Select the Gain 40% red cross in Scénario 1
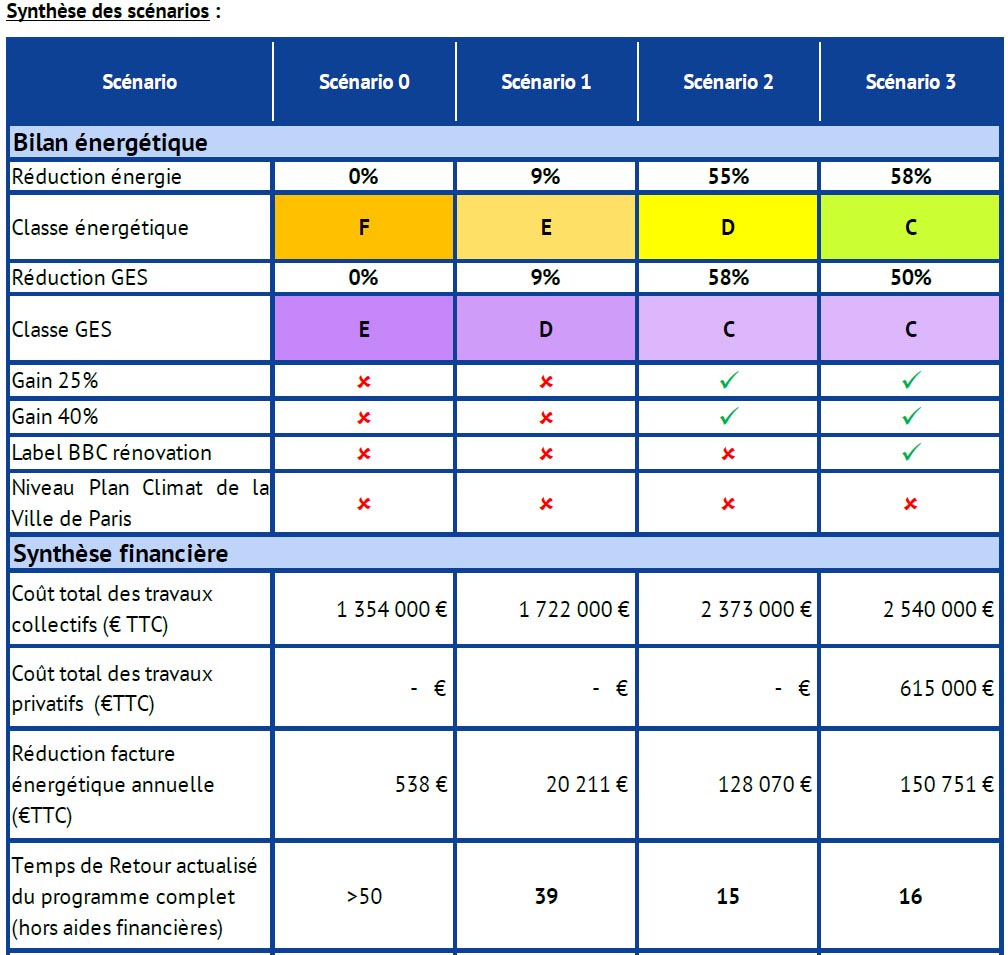 [x=546, y=417]
